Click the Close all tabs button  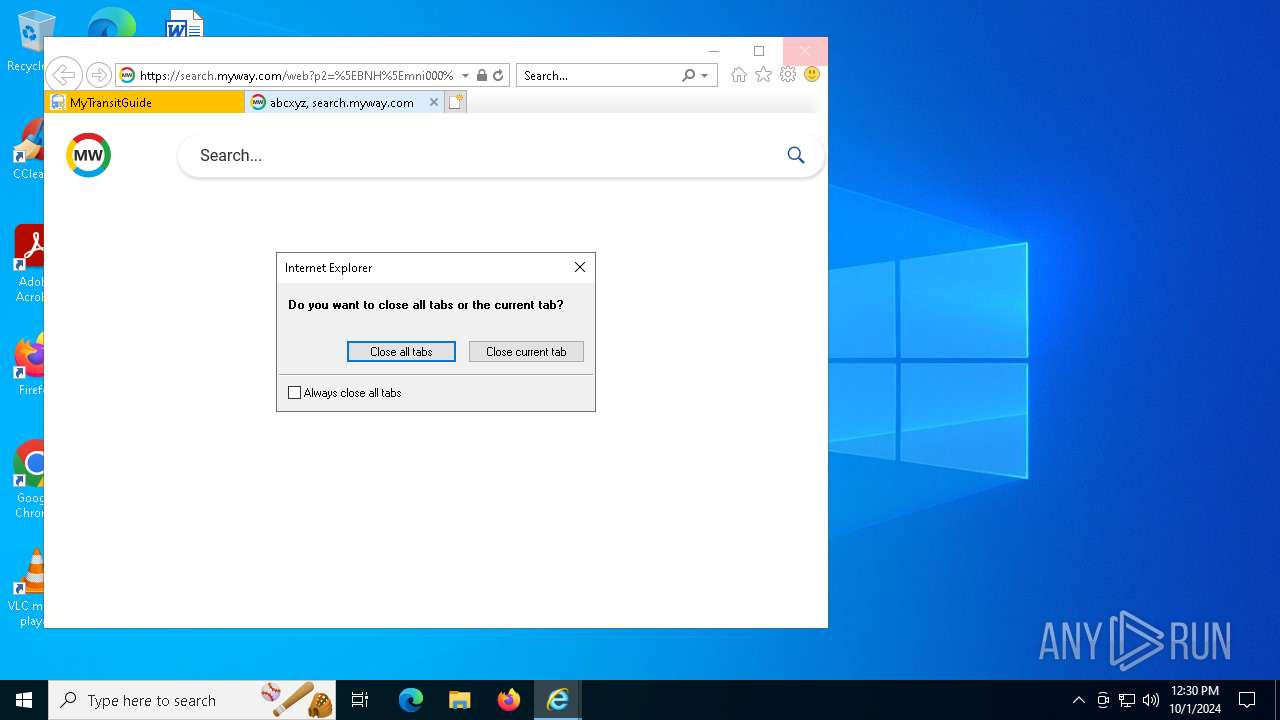click(x=401, y=352)
